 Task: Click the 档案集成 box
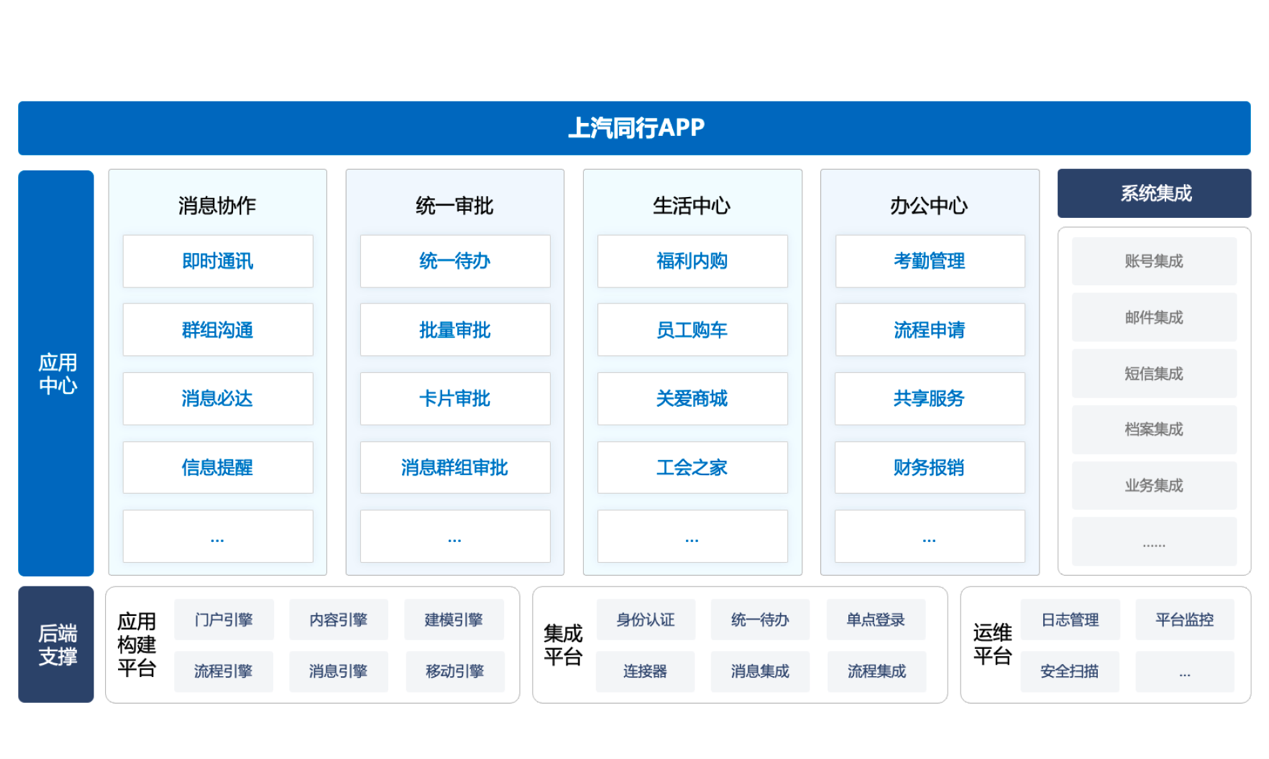pyautogui.click(x=1154, y=430)
